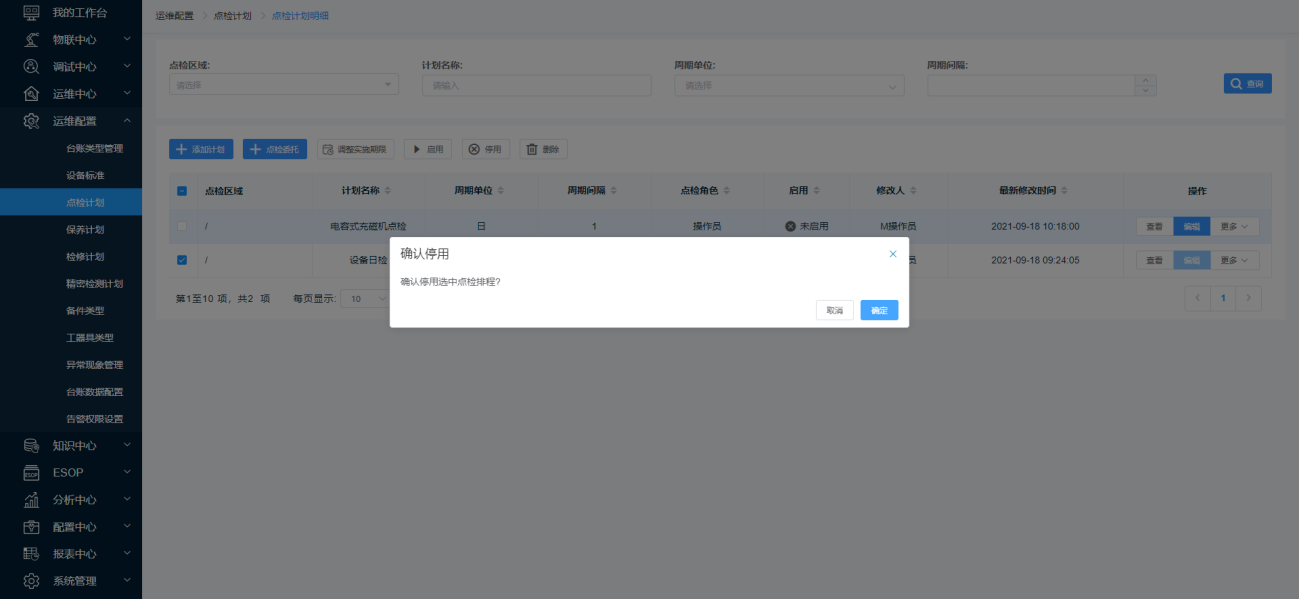This screenshot has width=1299, height=599.
Task: Click the 停用 disable button
Action: pyautogui.click(x=486, y=149)
